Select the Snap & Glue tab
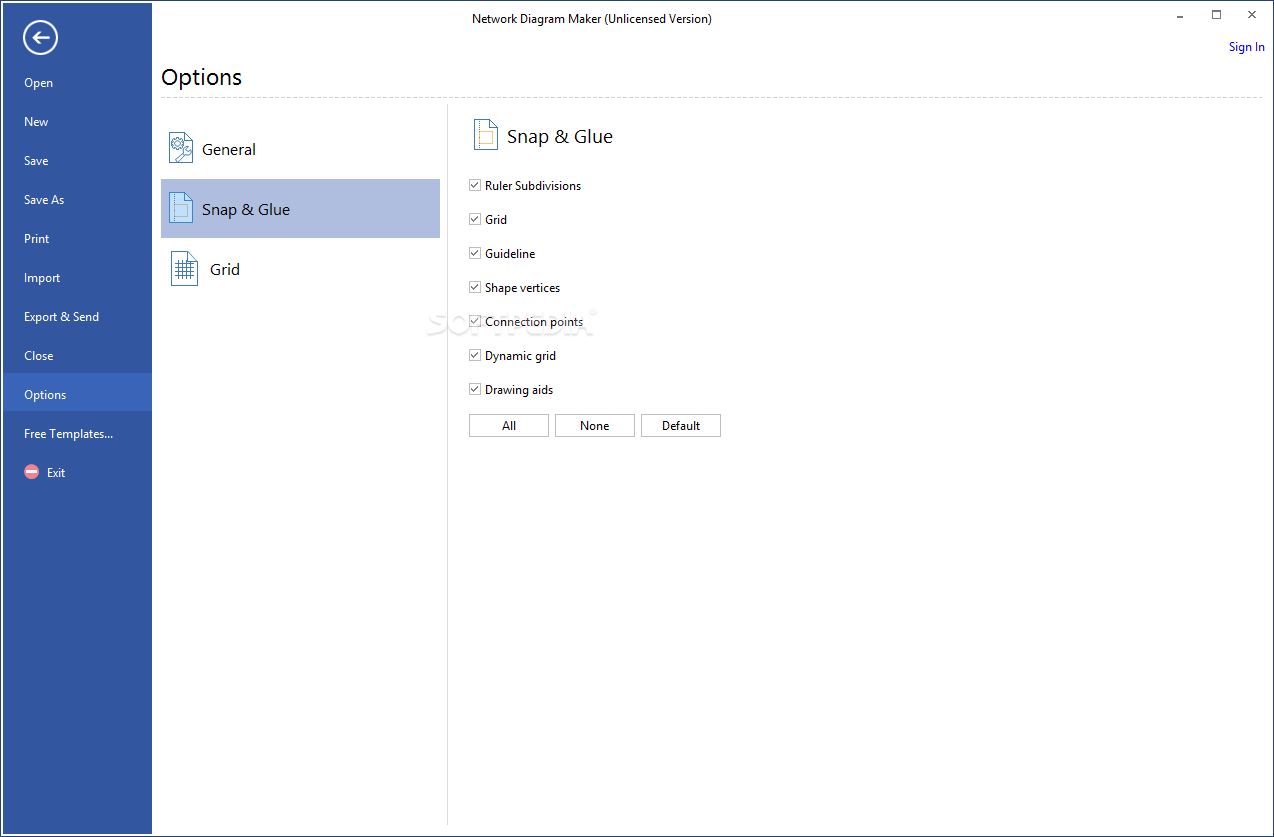 click(300, 208)
